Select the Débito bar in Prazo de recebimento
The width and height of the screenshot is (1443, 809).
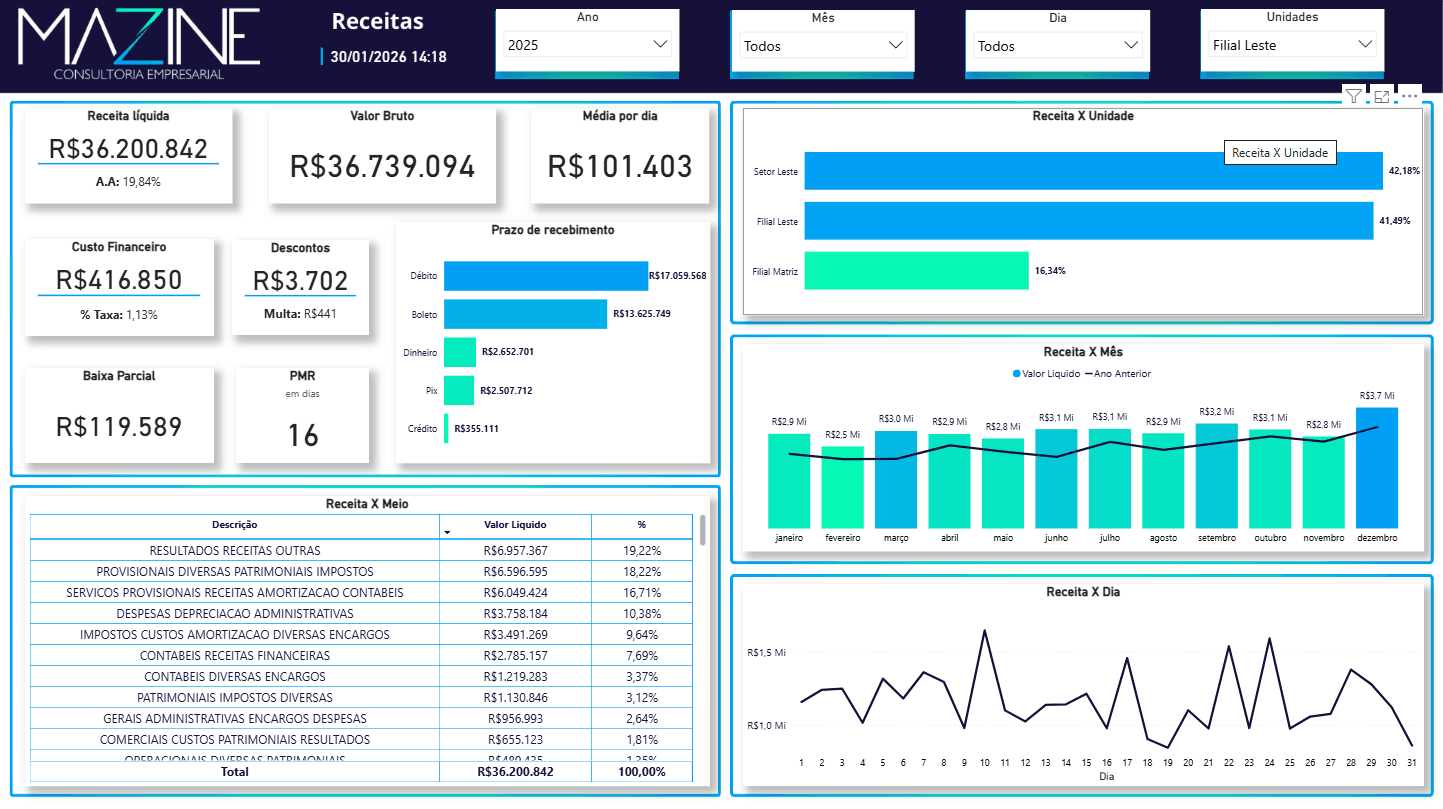coord(545,276)
